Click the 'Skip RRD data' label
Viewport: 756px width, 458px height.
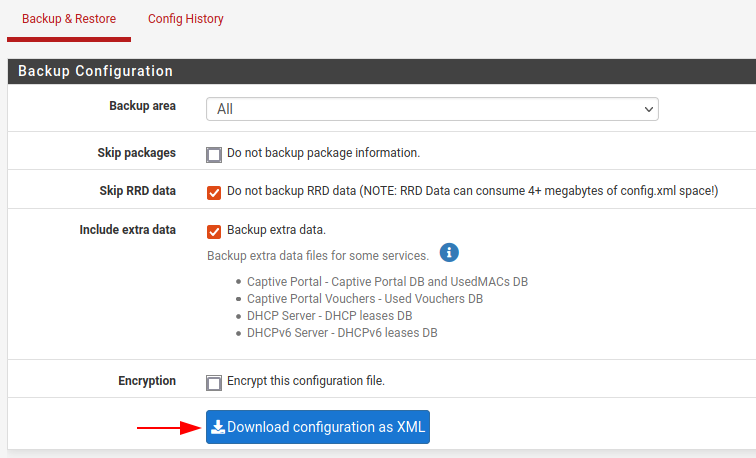[137, 191]
